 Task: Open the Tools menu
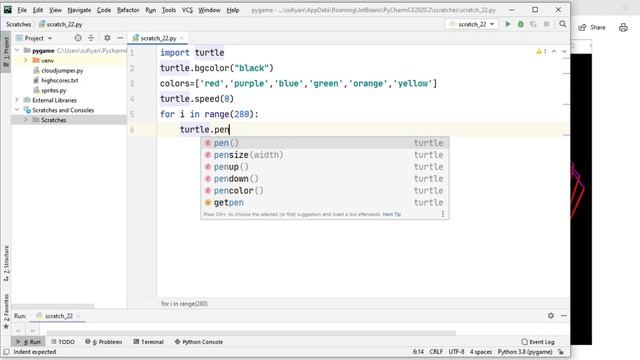point(169,10)
